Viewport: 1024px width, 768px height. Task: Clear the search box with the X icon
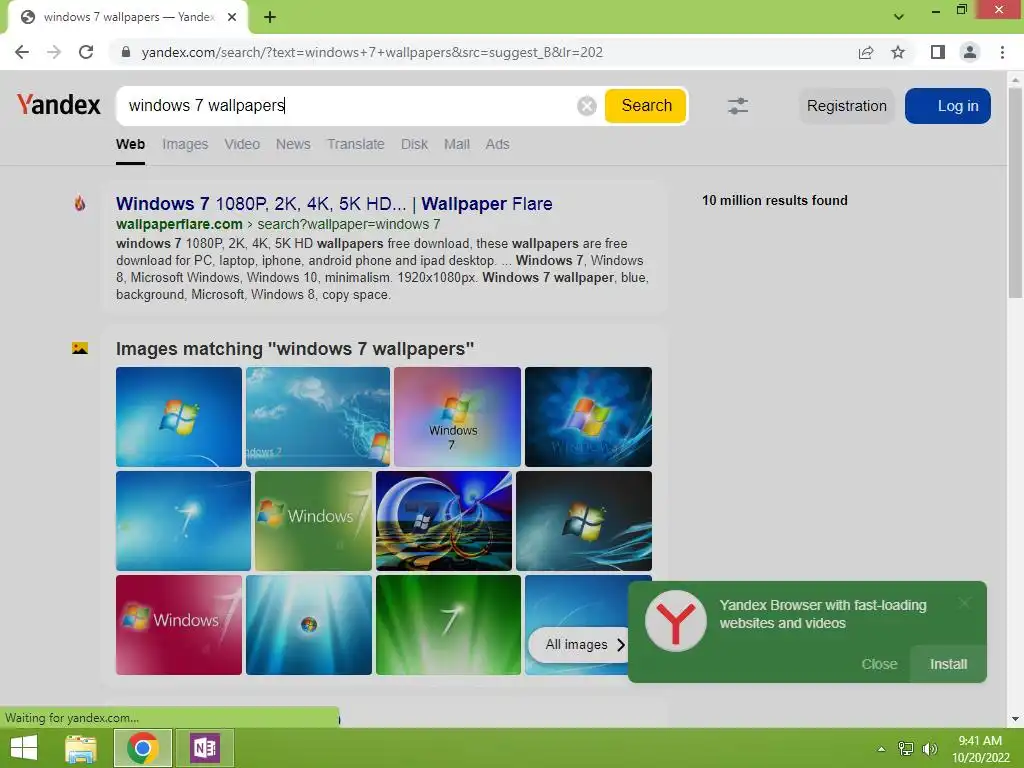pyautogui.click(x=586, y=106)
